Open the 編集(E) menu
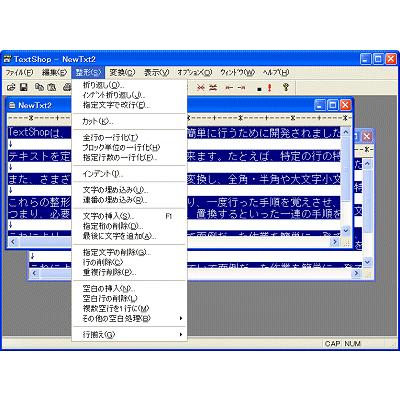 click(x=54, y=72)
